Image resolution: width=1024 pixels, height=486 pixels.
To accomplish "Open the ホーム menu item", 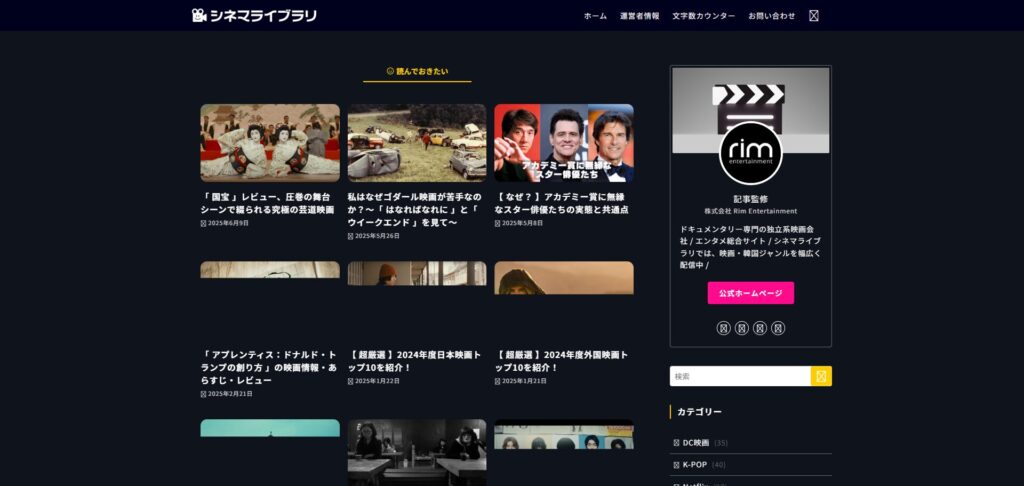I will tap(595, 16).
